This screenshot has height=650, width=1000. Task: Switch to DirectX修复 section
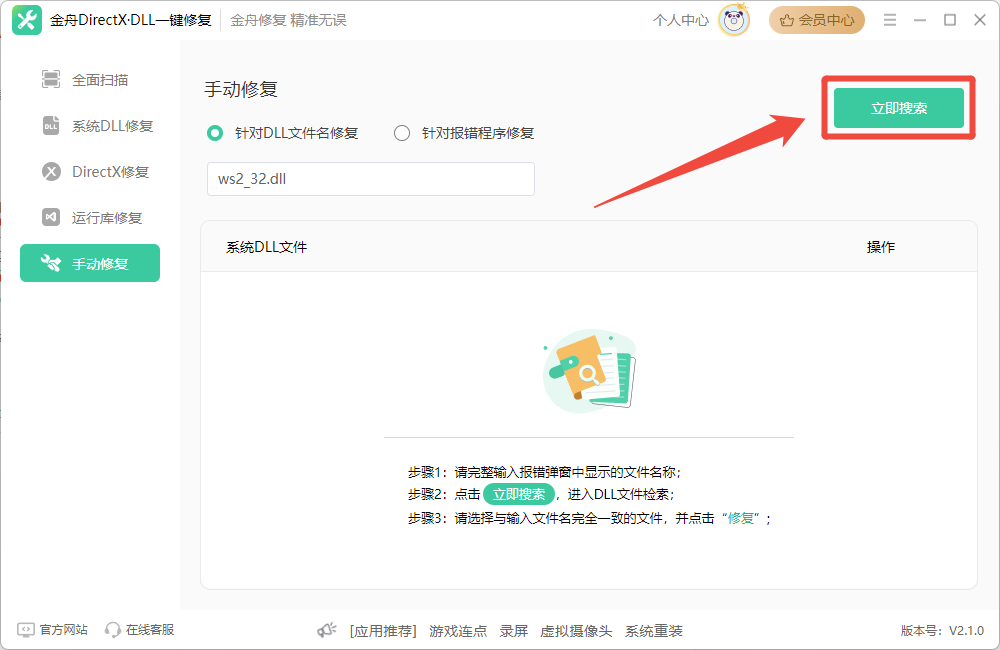[90, 172]
